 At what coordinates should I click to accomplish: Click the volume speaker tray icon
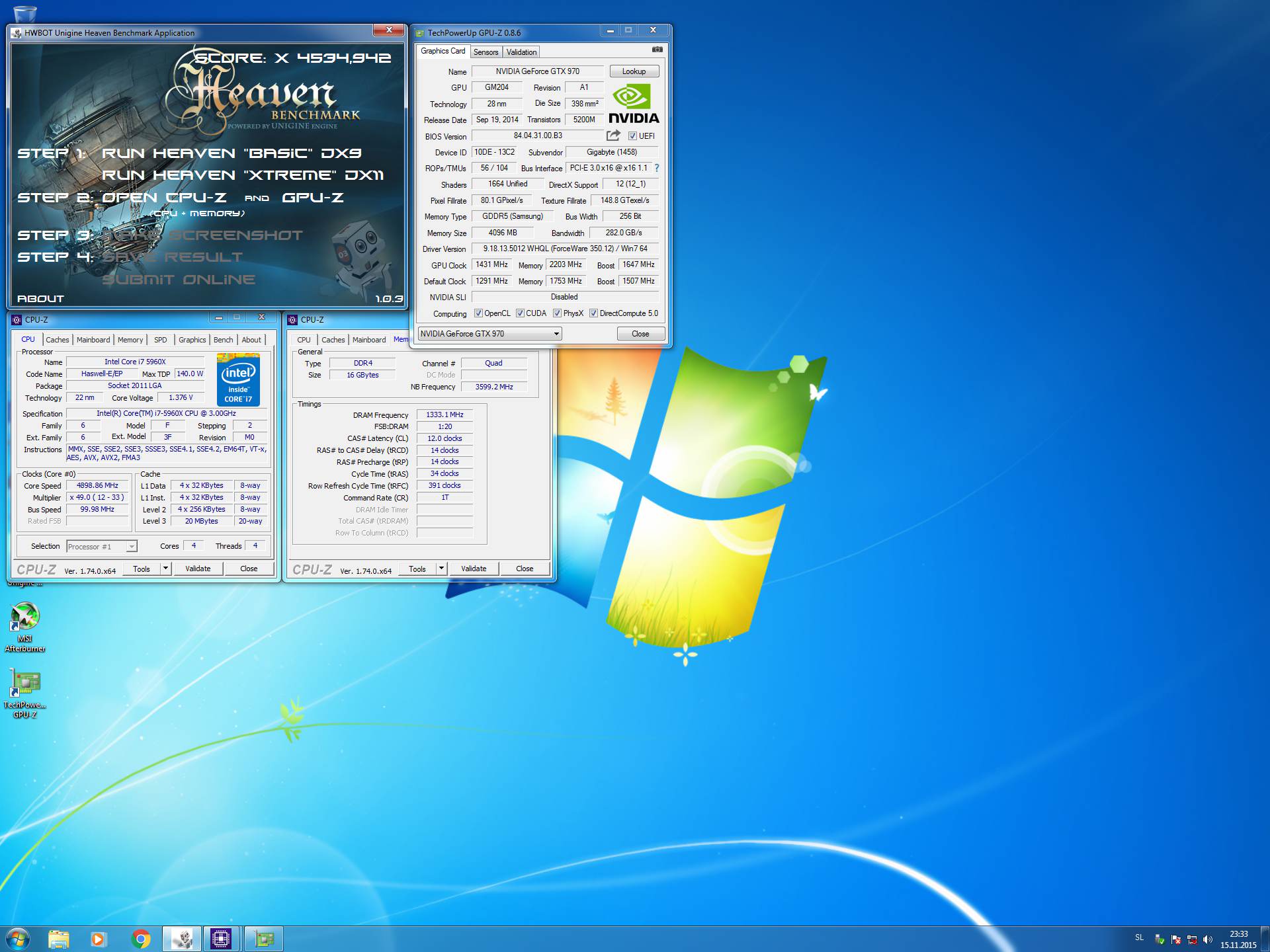pyautogui.click(x=1208, y=939)
